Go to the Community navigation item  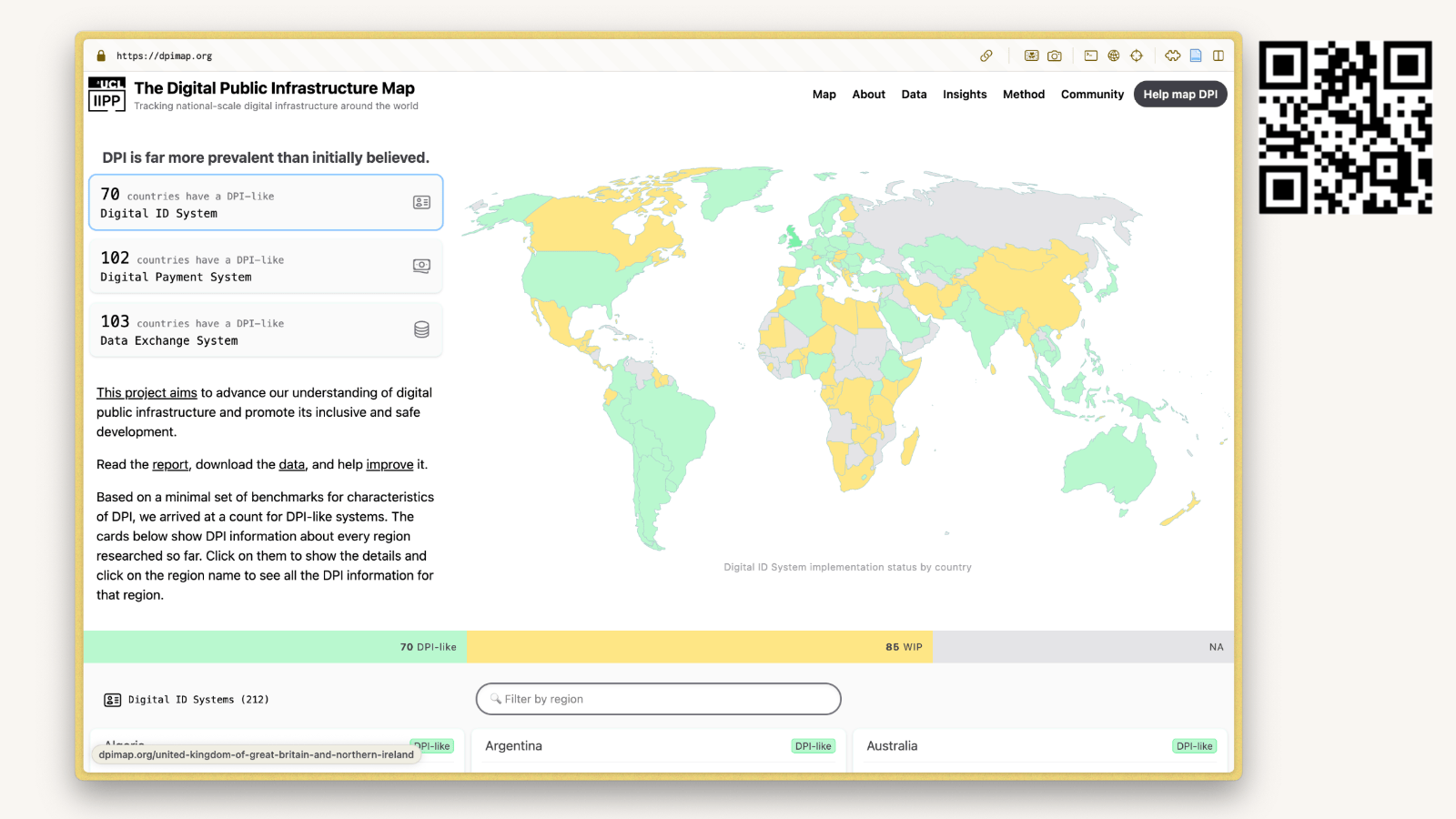coord(1092,95)
